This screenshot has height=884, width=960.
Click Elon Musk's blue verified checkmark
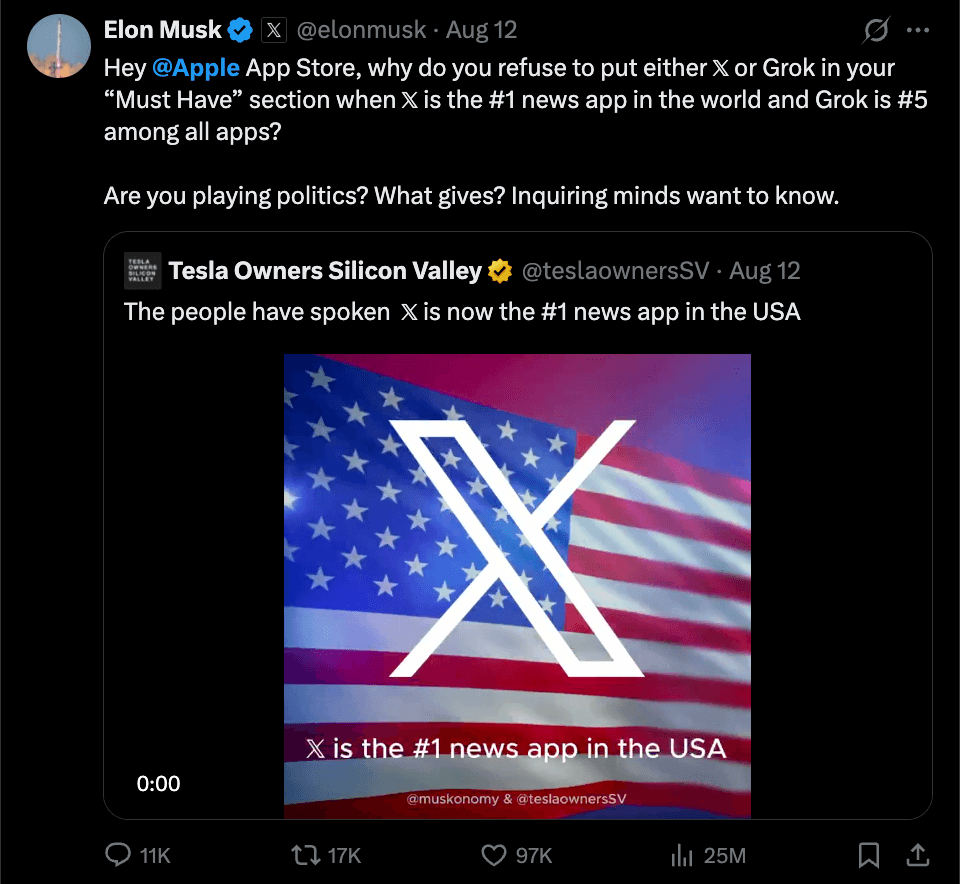239,29
